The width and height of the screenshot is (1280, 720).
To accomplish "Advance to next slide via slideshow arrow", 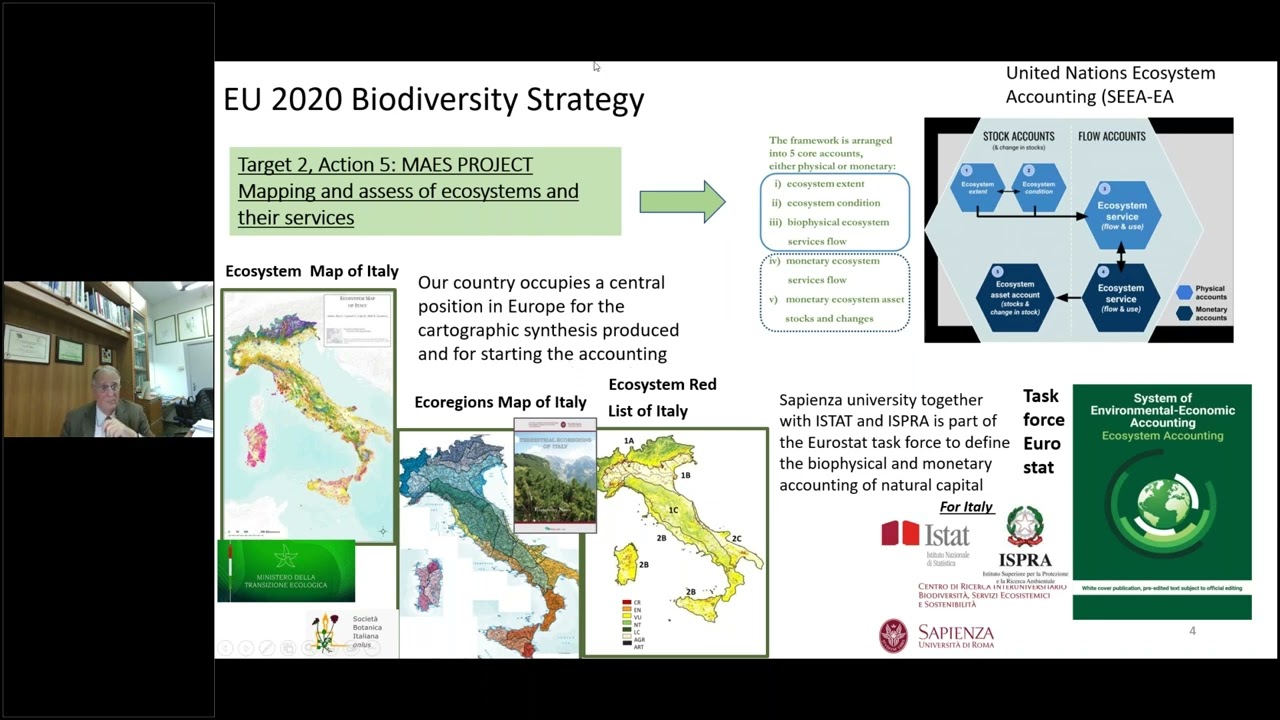I will click(246, 648).
